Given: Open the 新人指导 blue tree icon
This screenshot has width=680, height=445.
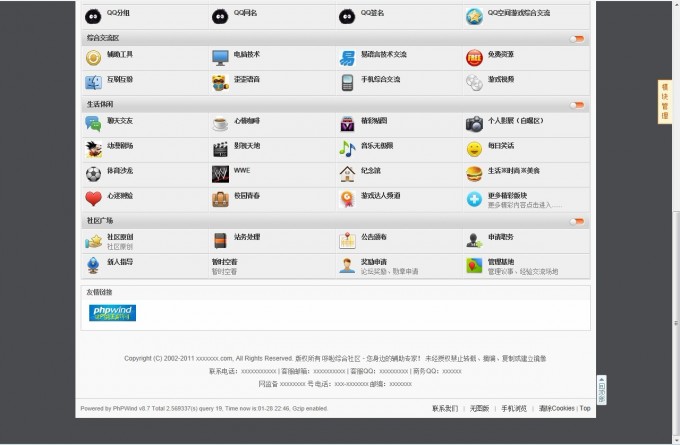Looking at the screenshot, I should (93, 265).
